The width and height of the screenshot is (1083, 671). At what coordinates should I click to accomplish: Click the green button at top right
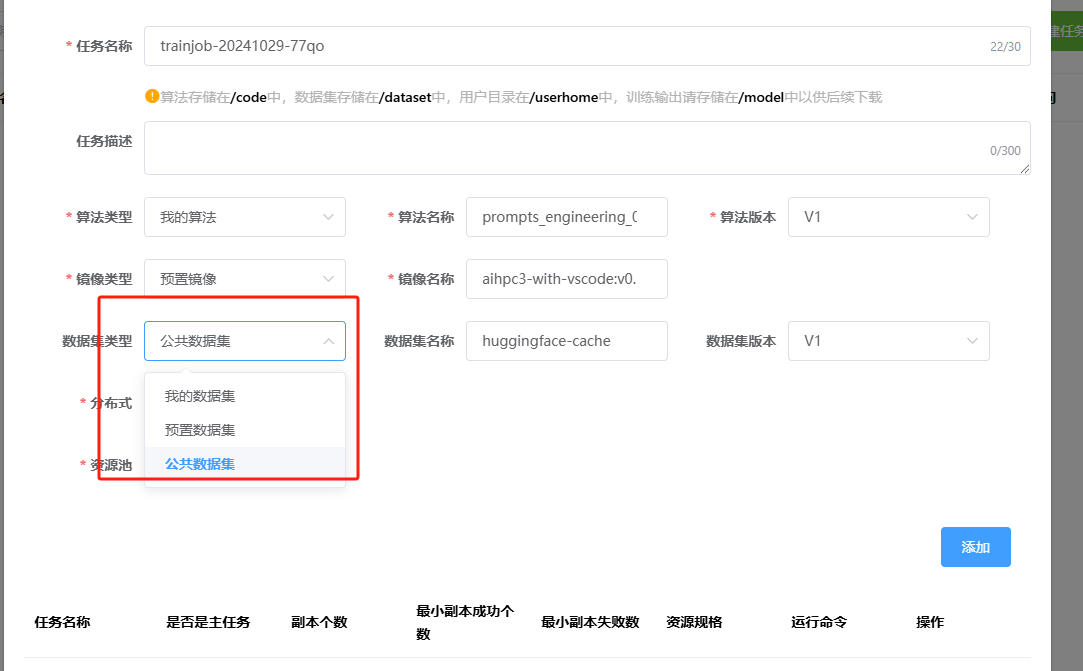(x=1066, y=31)
